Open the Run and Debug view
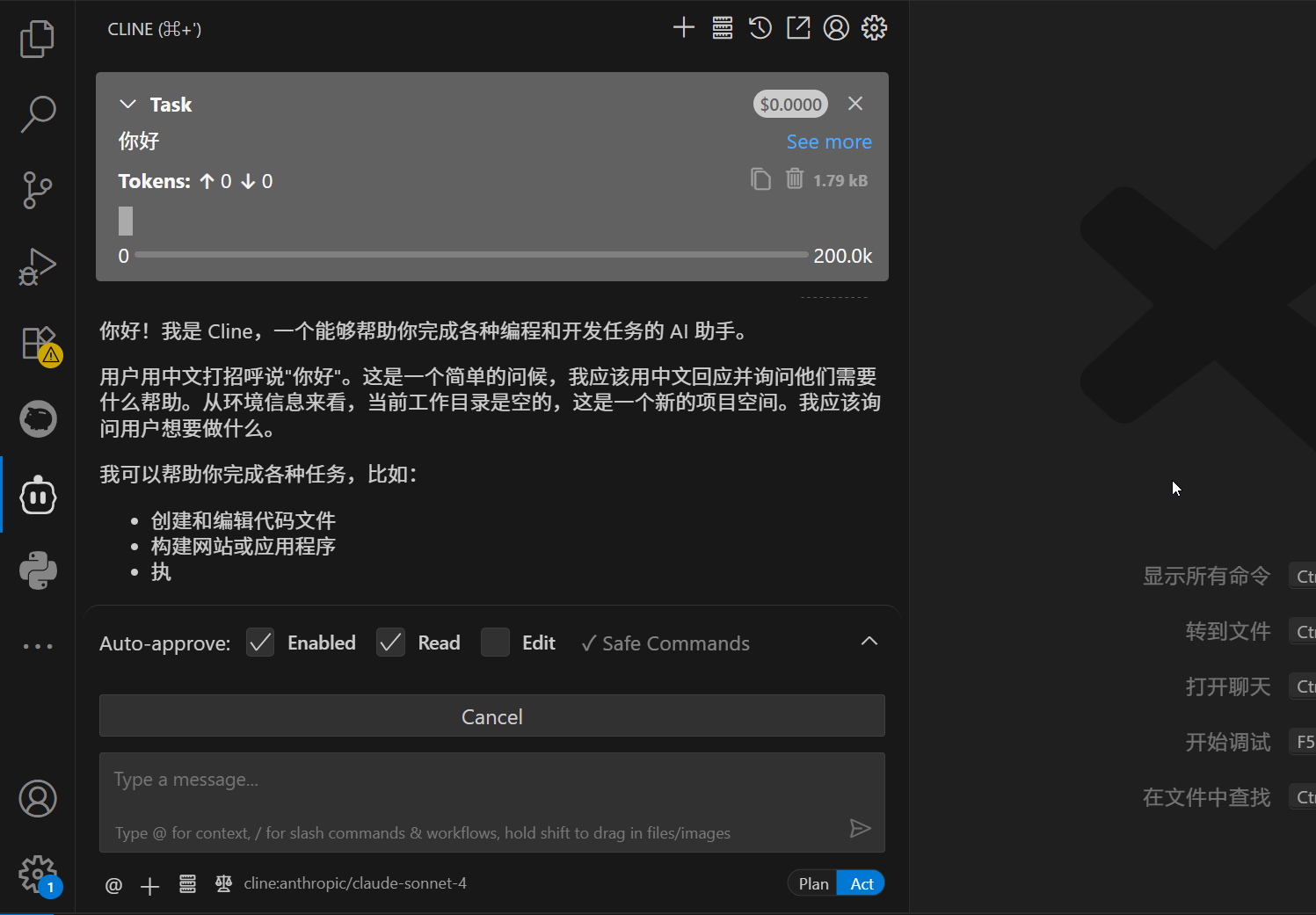The height and width of the screenshot is (915, 1316). pos(38,266)
